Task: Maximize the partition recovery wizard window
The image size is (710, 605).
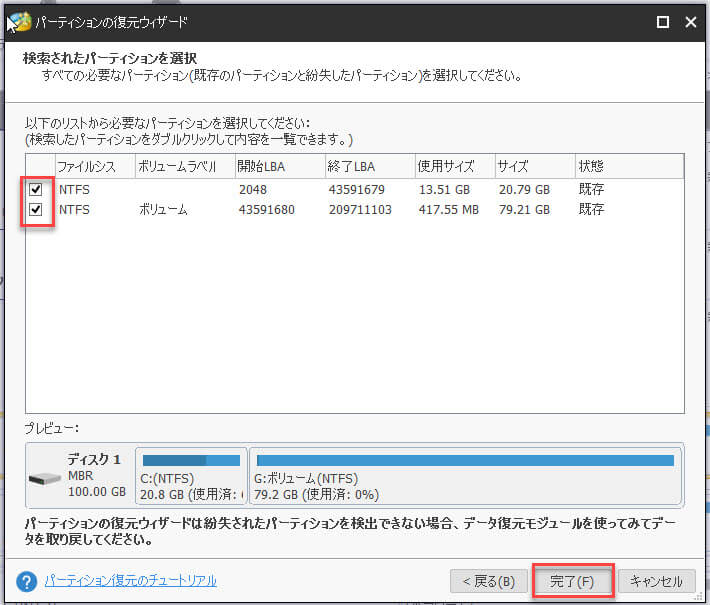Action: pyautogui.click(x=662, y=21)
